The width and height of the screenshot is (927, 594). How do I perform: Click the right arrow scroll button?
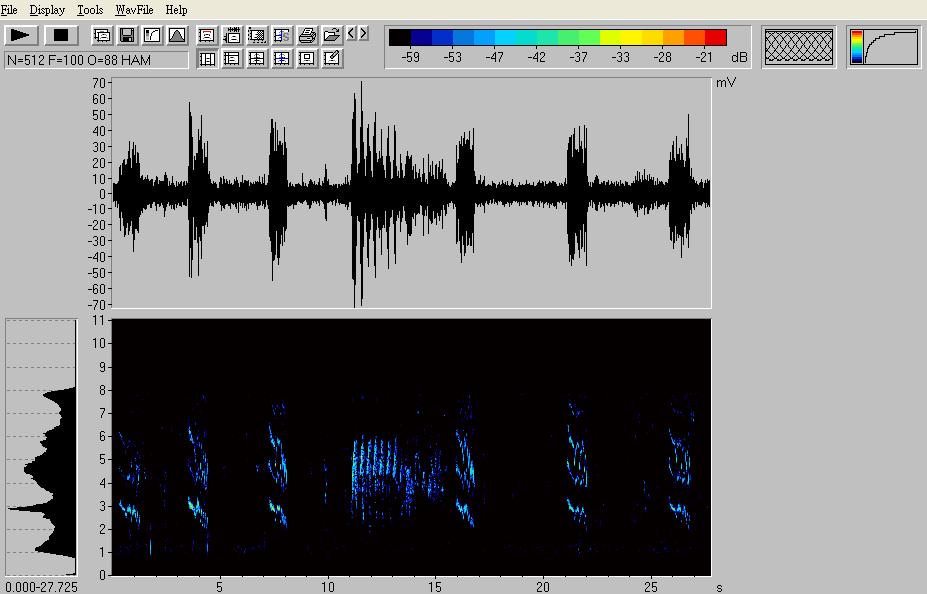[x=364, y=34]
